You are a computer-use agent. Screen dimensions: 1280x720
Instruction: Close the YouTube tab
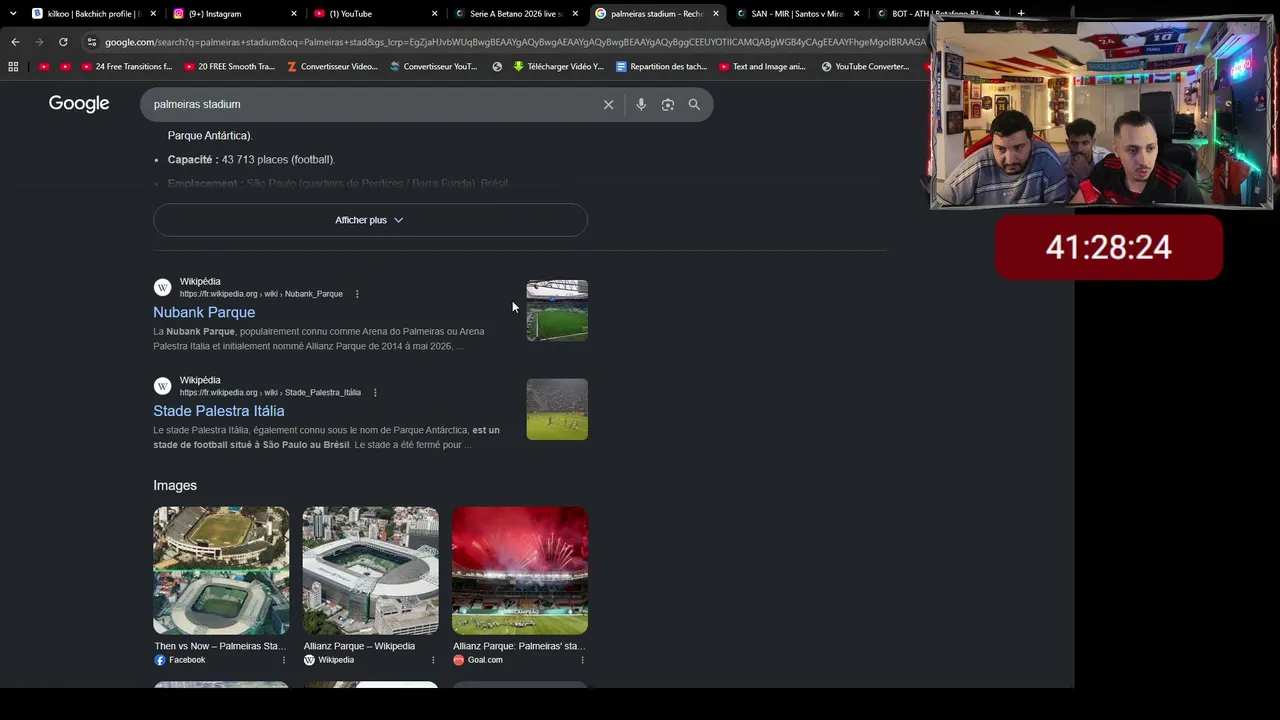pos(434,14)
